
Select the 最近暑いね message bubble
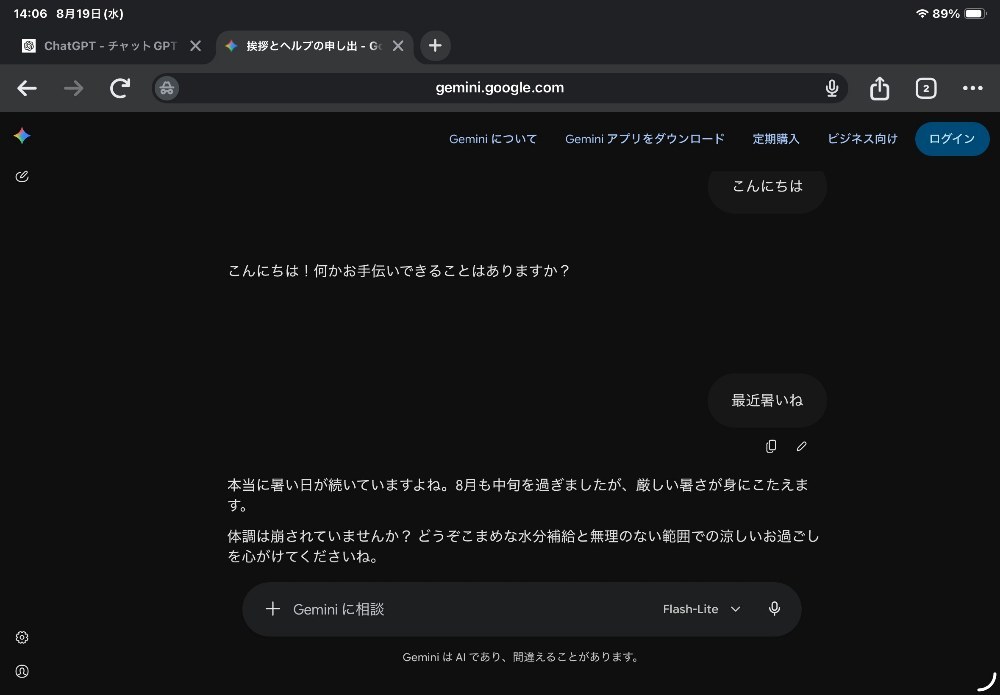pyautogui.click(x=767, y=400)
